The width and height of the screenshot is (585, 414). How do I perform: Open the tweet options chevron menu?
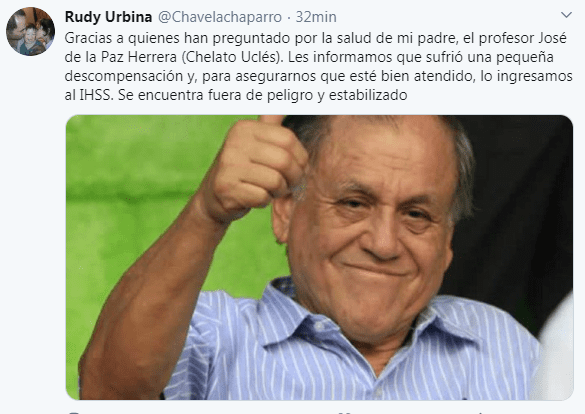pos(566,15)
